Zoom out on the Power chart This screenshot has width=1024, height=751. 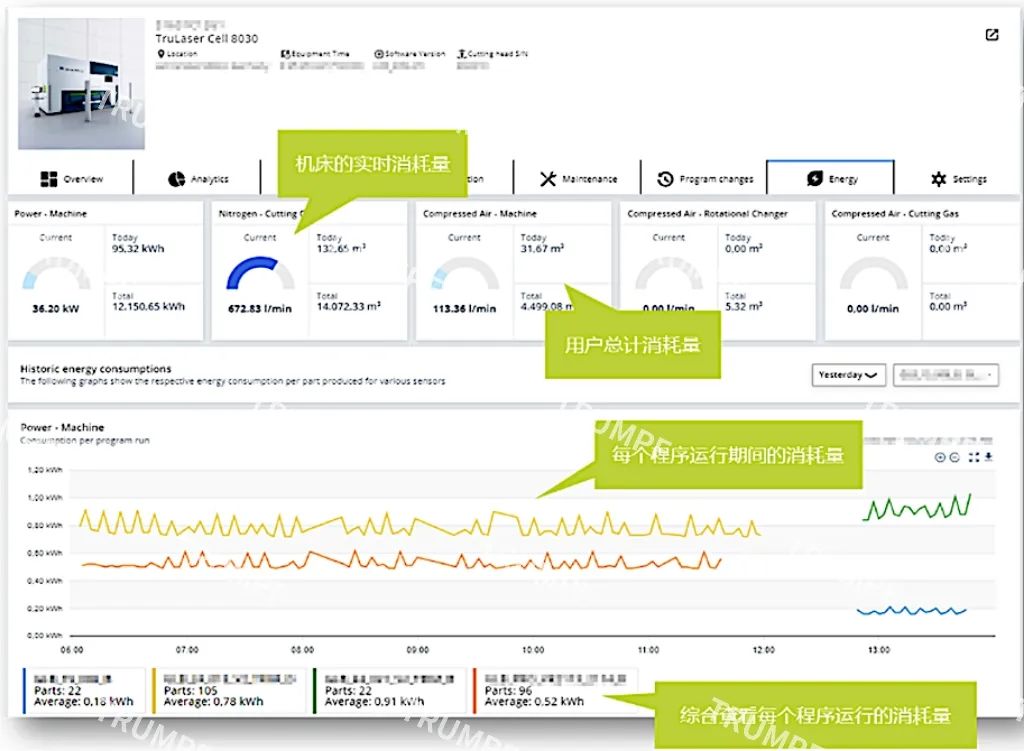tap(954, 457)
